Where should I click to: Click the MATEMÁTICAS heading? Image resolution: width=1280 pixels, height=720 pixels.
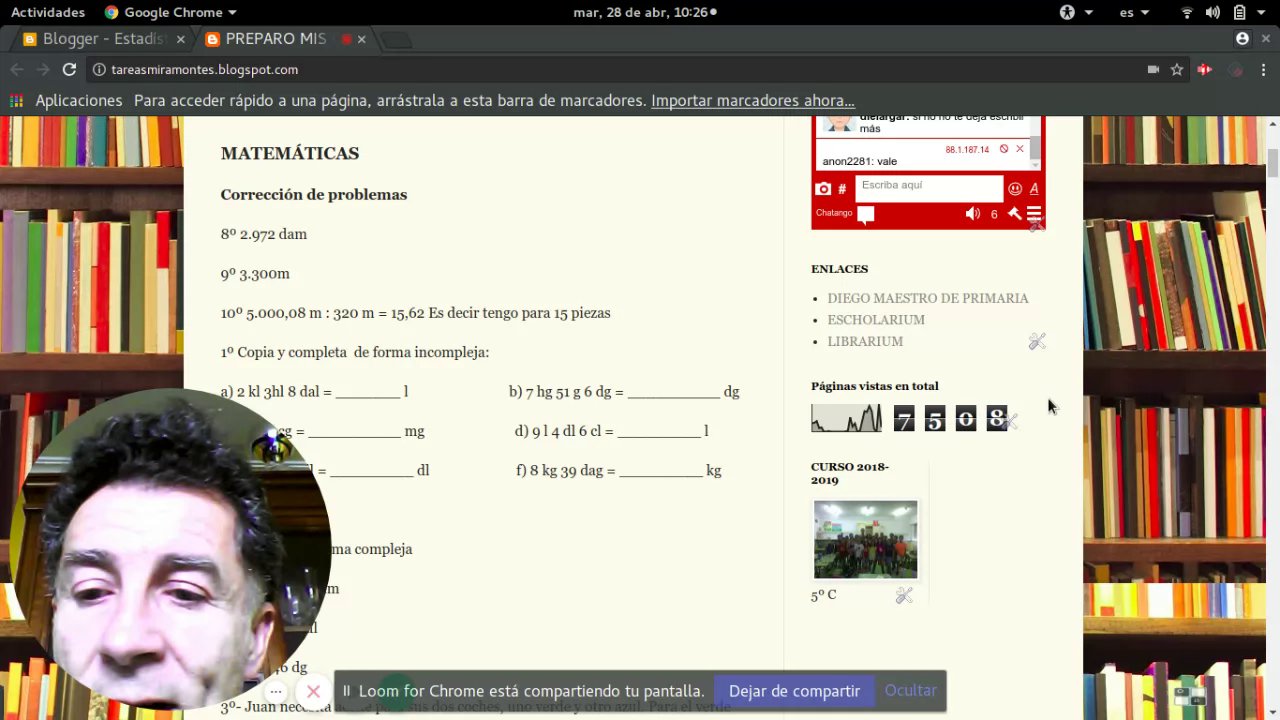[x=290, y=153]
